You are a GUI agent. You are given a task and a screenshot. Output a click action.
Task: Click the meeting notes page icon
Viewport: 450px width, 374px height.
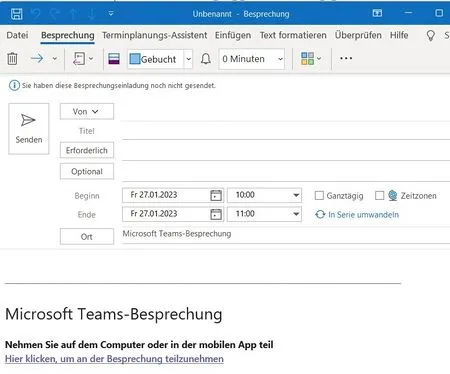coord(79,59)
